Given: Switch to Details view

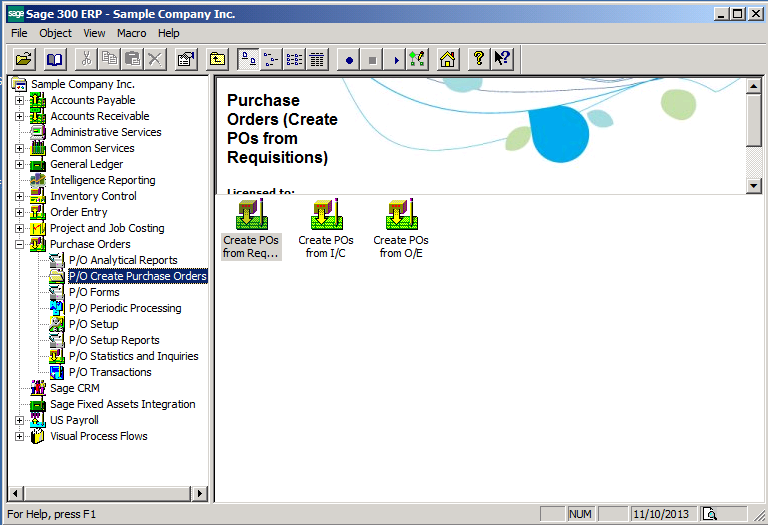Looking at the screenshot, I should pos(317,60).
